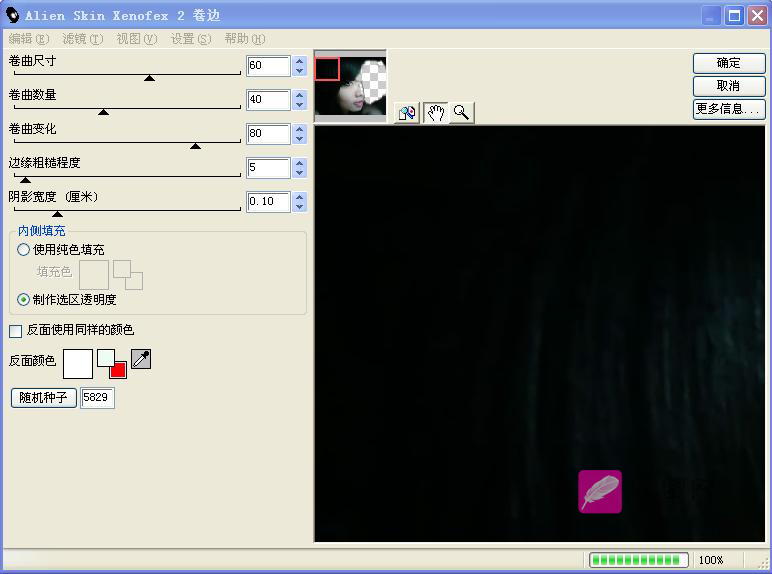Screen dimensions: 772x574
Task: Decrease 卷曲变化 value with down arrow
Action: coord(299,138)
